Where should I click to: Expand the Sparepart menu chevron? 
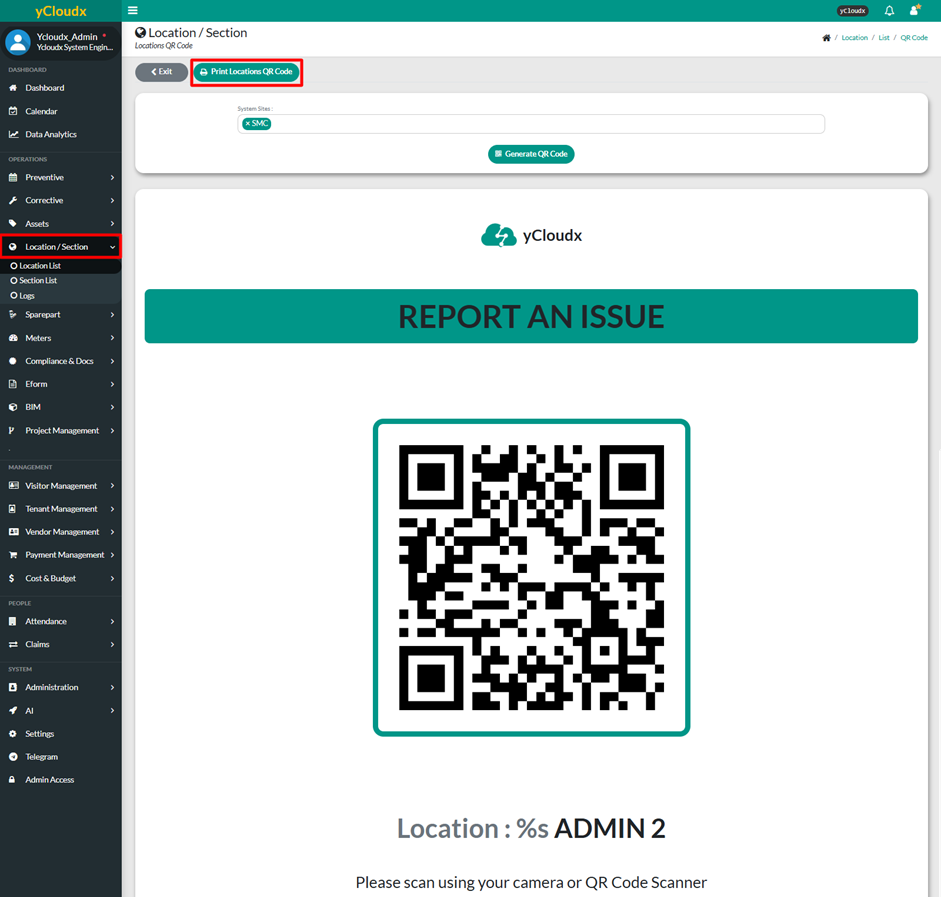[x=112, y=315]
